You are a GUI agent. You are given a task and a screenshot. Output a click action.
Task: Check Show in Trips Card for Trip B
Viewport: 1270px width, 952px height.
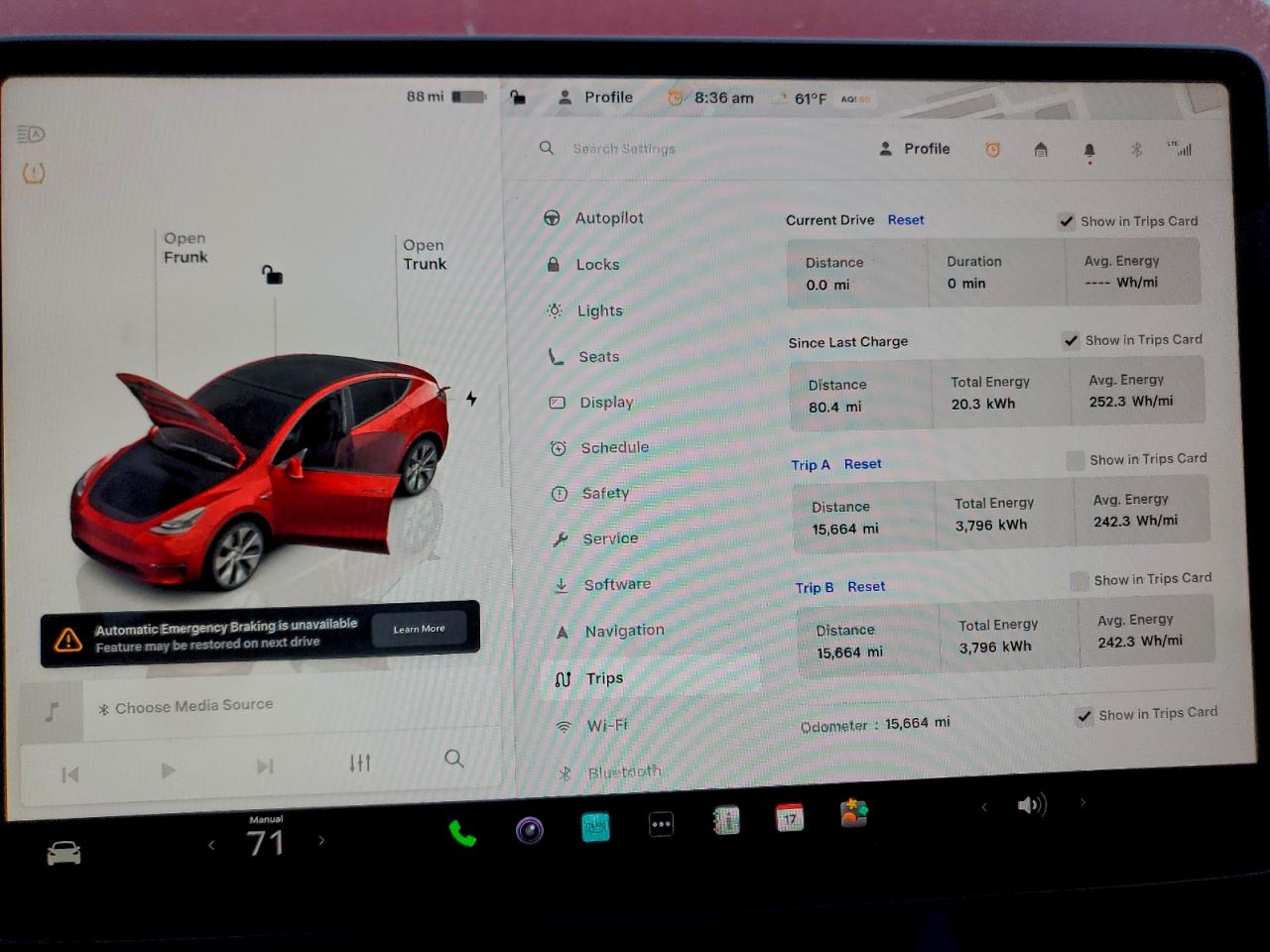1079,580
